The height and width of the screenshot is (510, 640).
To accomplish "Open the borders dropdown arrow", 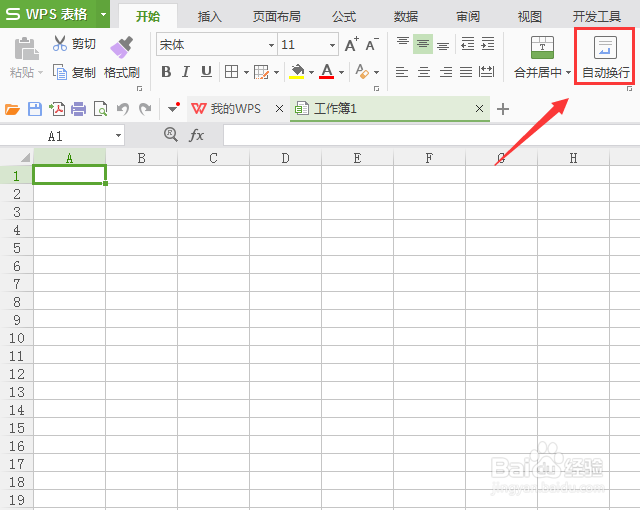I will click(246, 72).
